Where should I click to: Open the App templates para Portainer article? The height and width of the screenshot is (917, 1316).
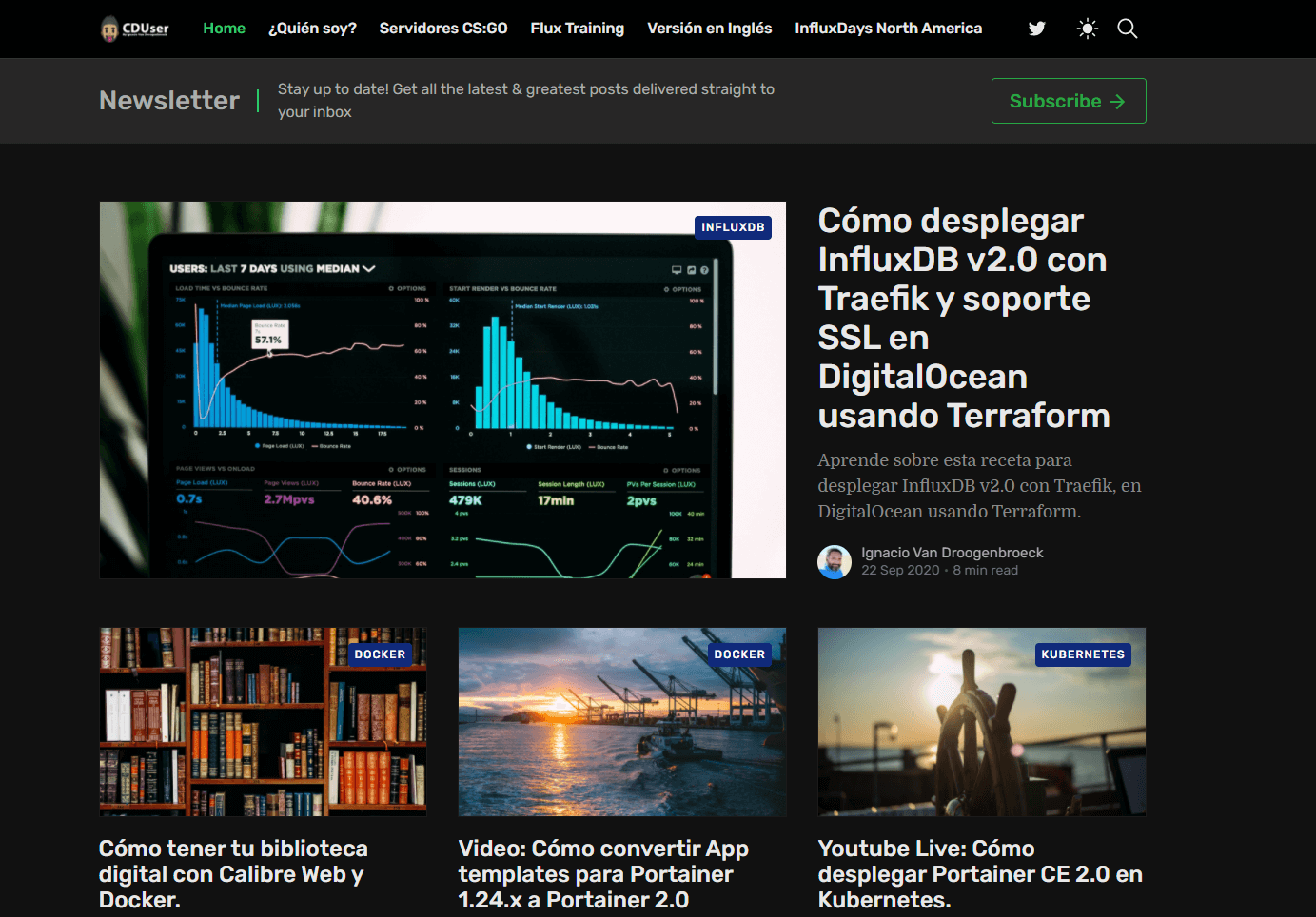click(603, 874)
